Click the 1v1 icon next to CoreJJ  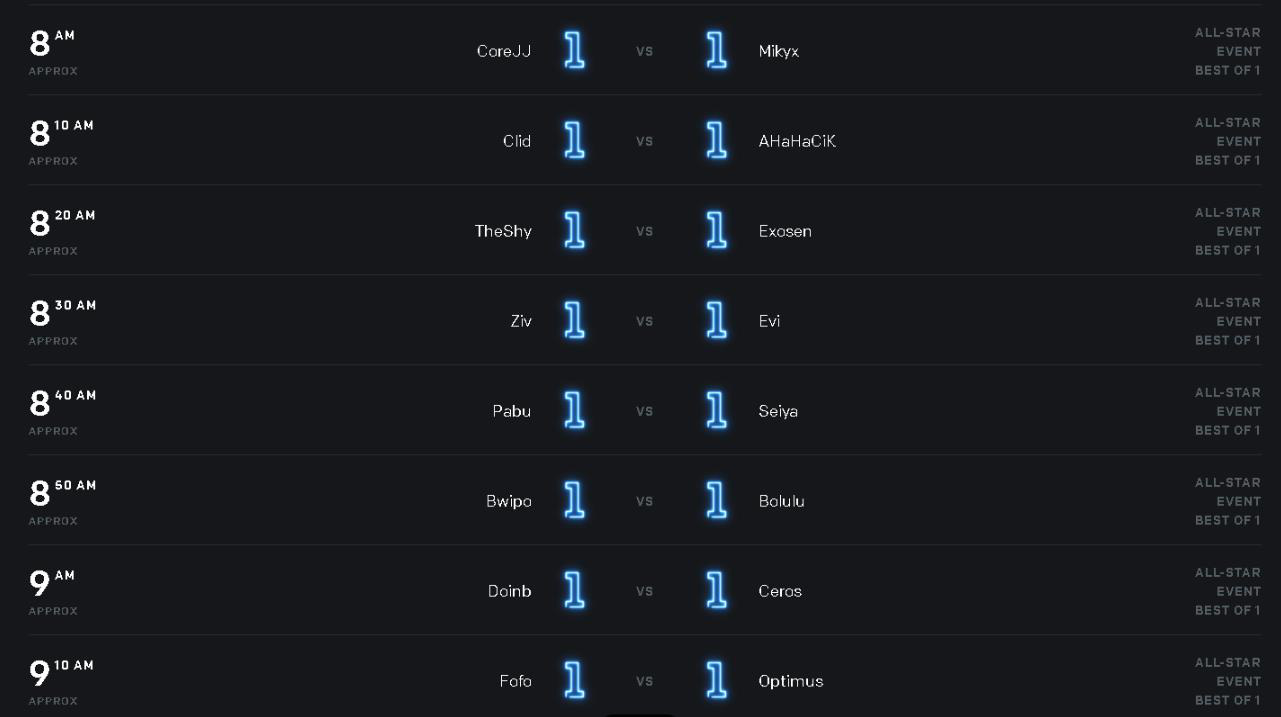(x=574, y=51)
